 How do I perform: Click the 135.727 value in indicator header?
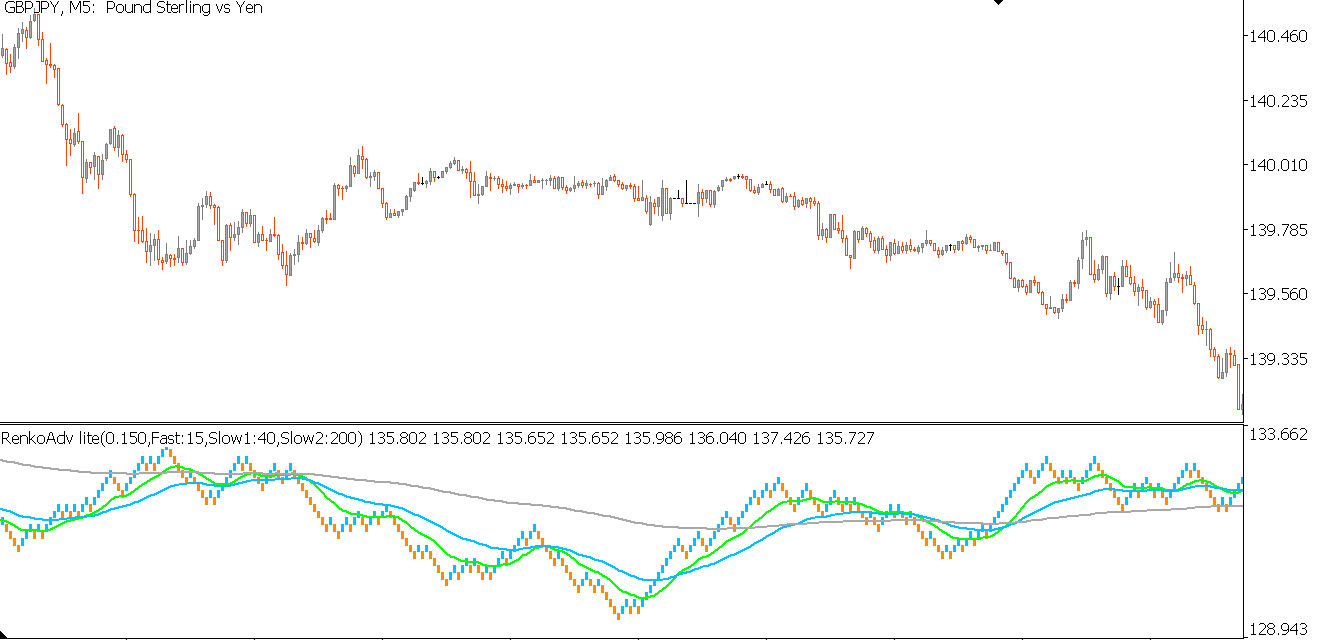click(x=845, y=438)
